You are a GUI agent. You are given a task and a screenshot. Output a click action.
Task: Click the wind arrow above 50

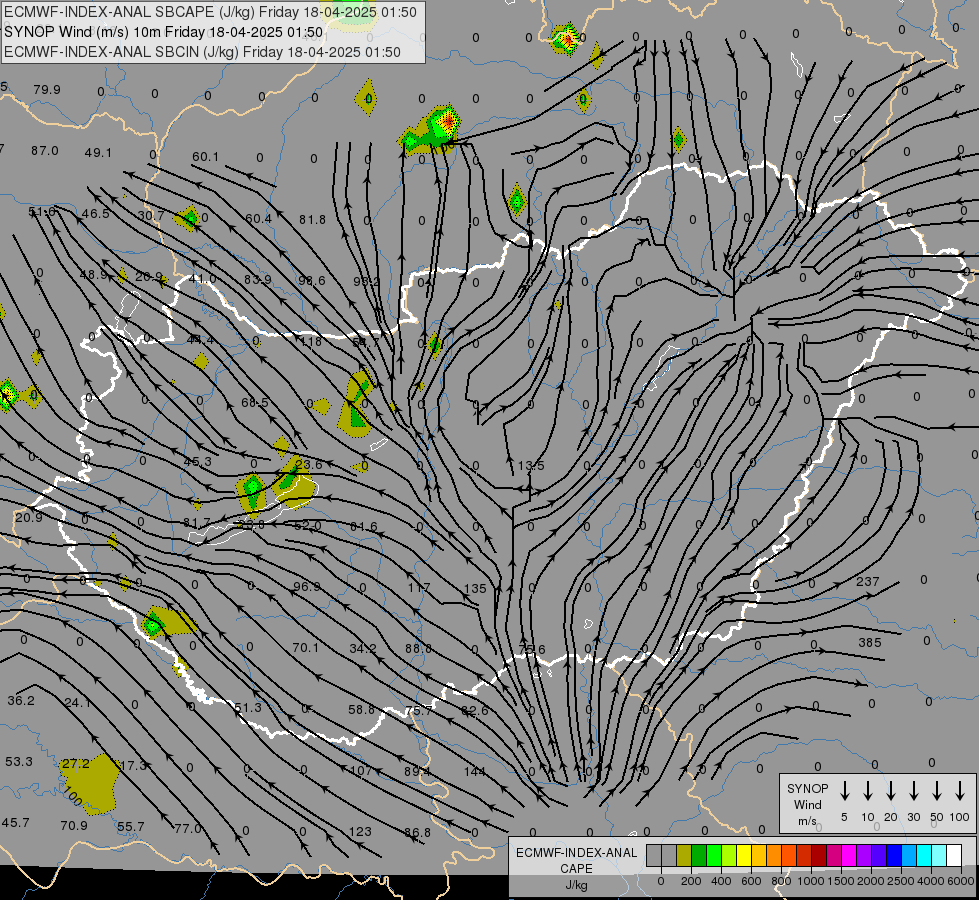pos(937,791)
